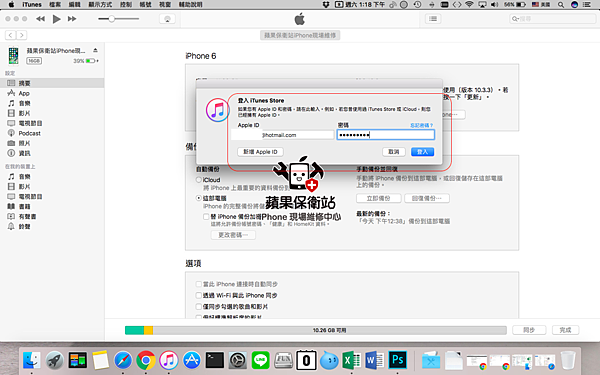The image size is (600, 375).
Task: Click the Spotlight search icon in menu bar
Action: [561, 5]
